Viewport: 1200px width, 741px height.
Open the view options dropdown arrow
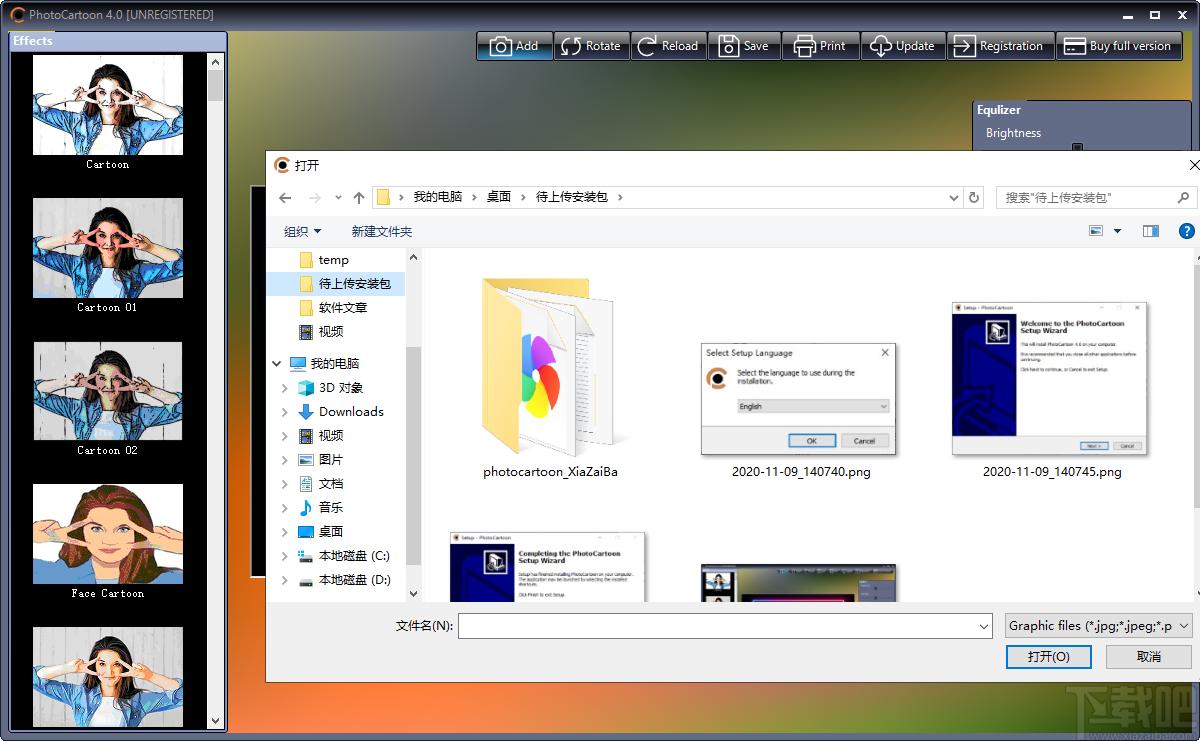pyautogui.click(x=1117, y=231)
